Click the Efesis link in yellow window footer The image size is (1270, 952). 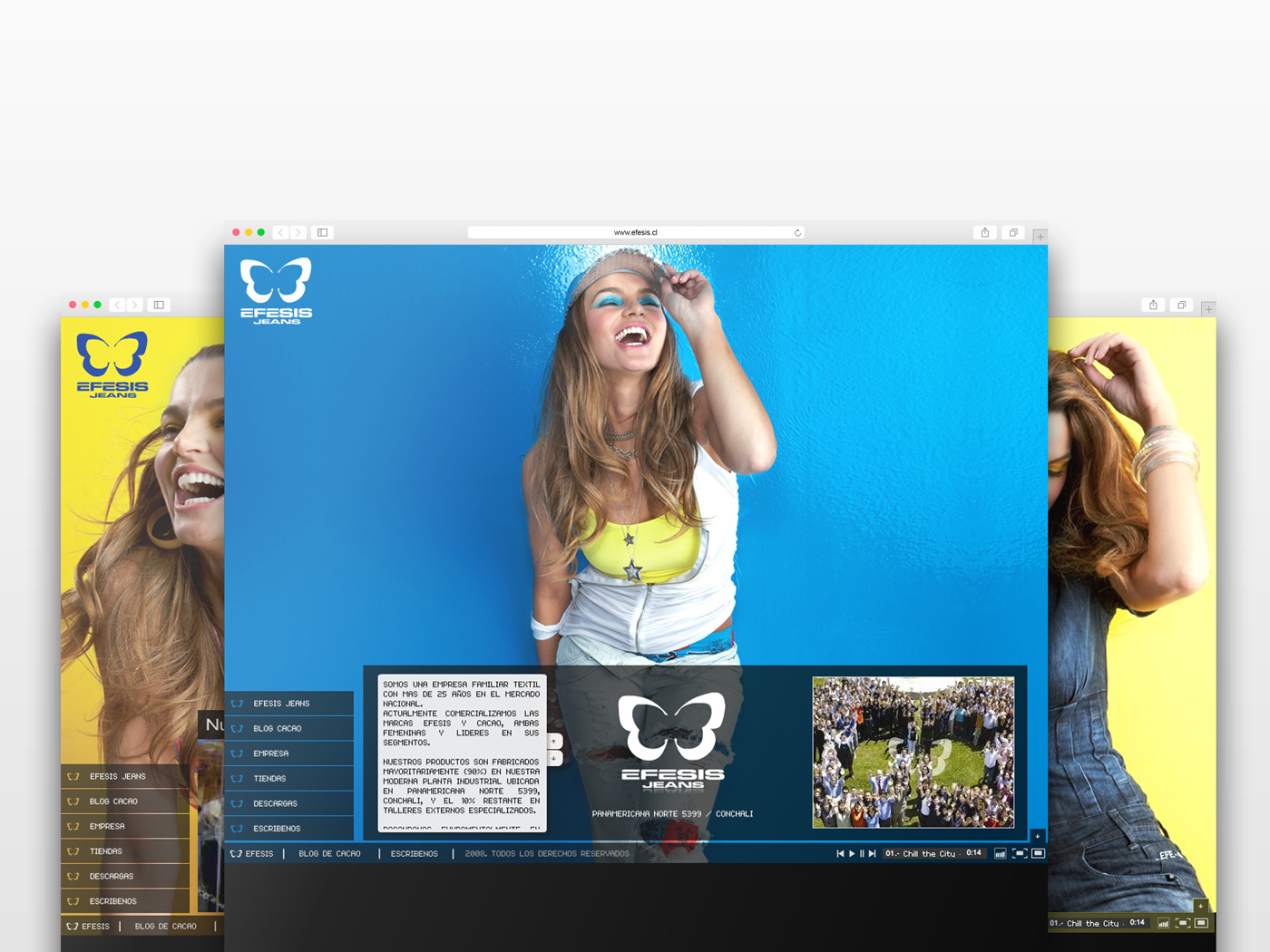(88, 927)
